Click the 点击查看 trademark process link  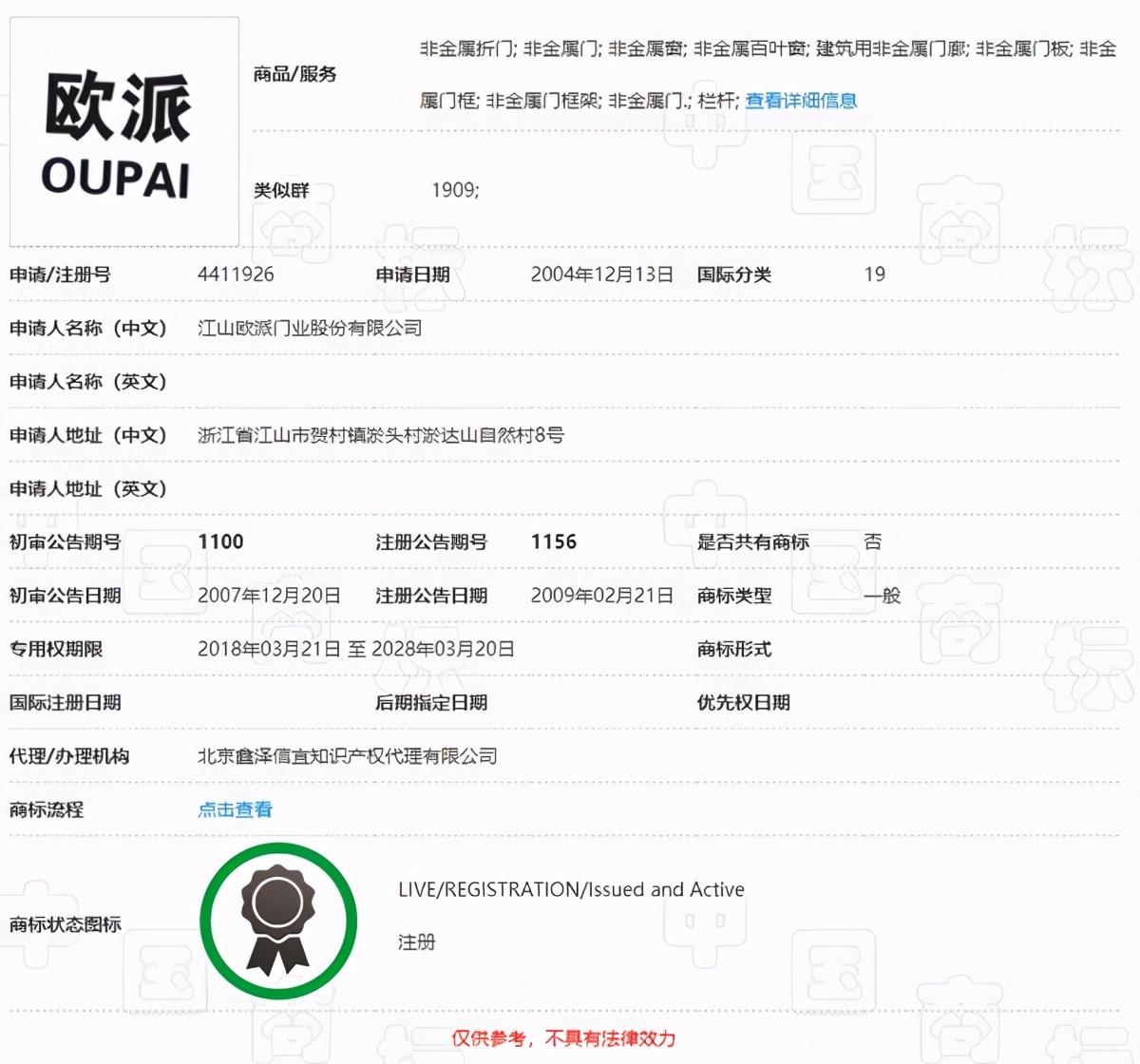point(235,809)
